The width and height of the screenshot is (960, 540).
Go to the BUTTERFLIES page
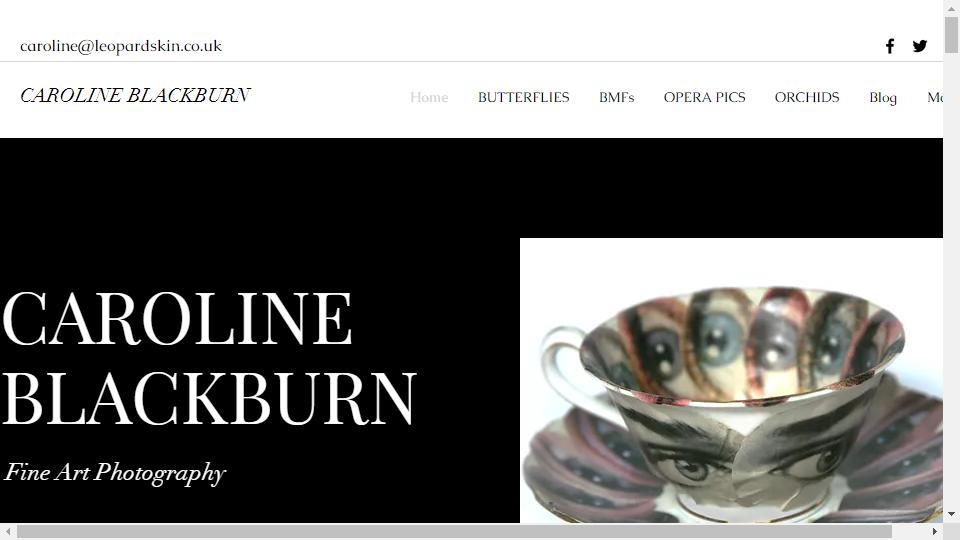(x=523, y=97)
